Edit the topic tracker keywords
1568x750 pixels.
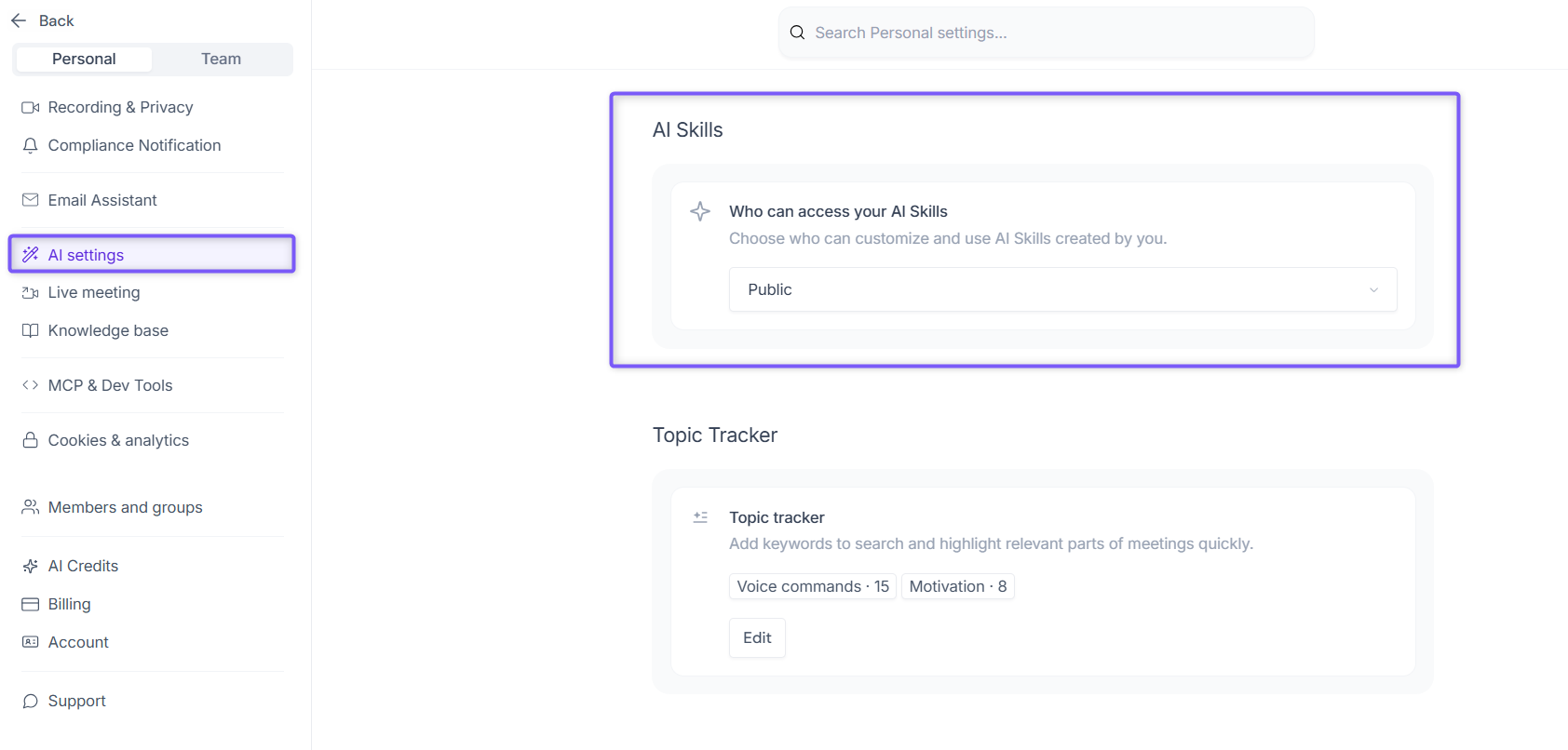[757, 637]
